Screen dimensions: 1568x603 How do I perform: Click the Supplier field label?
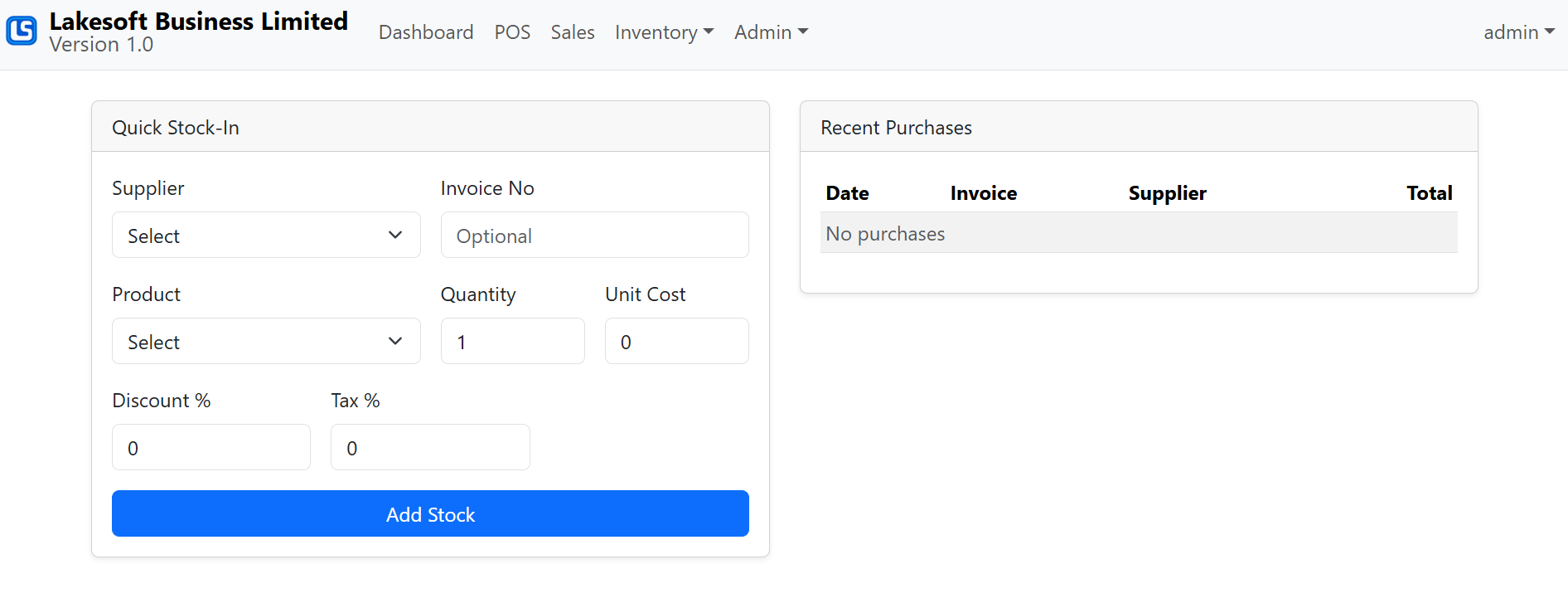coord(148,188)
